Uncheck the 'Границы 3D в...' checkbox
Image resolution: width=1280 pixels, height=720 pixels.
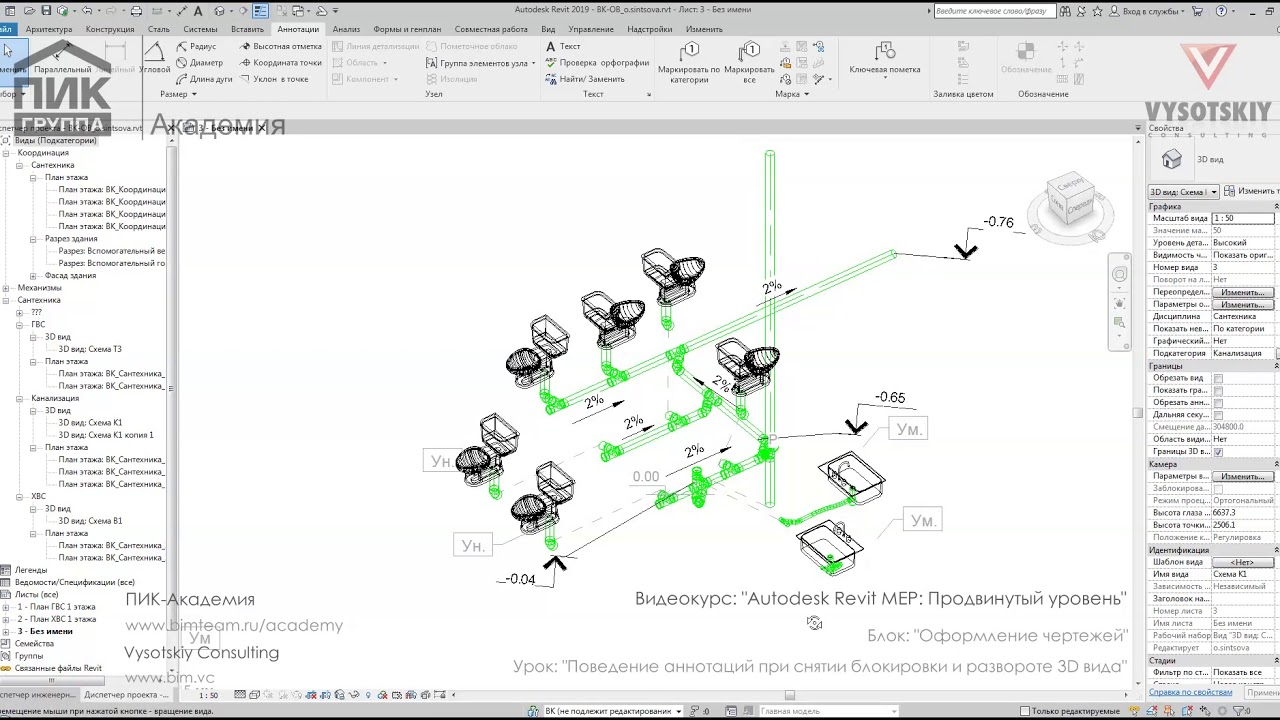[1218, 452]
